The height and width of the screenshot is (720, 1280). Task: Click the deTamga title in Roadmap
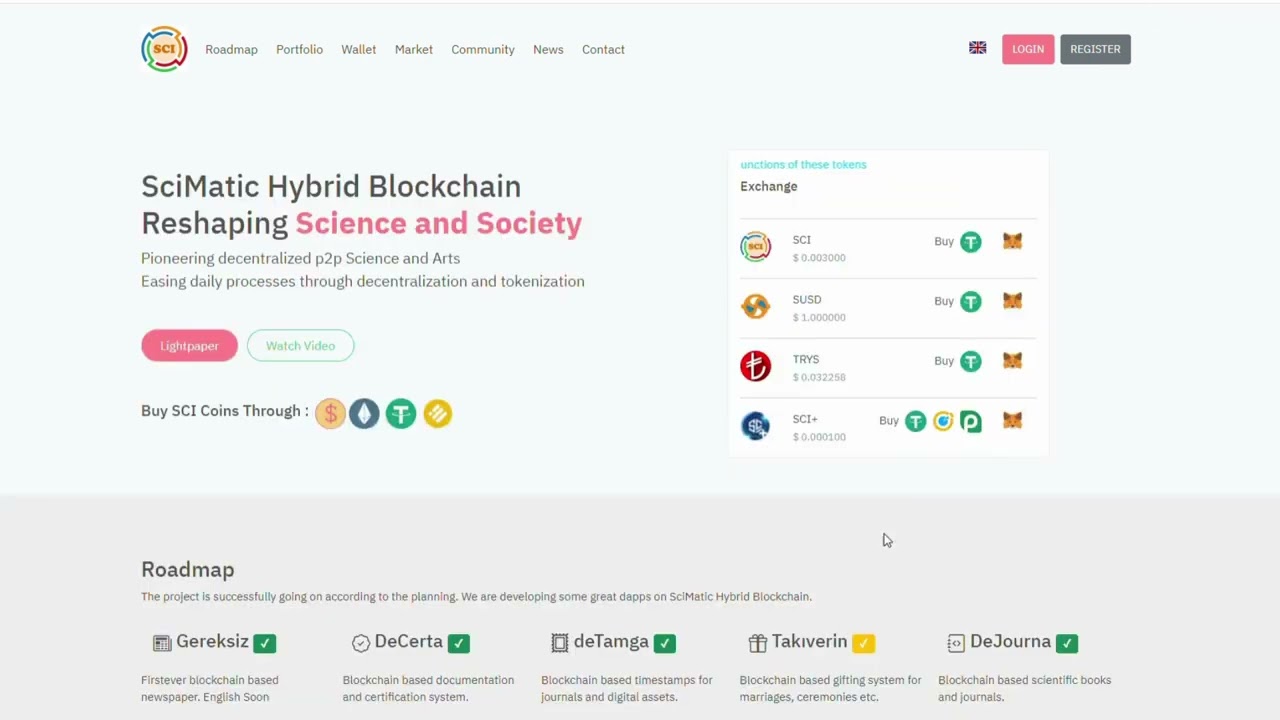(611, 641)
